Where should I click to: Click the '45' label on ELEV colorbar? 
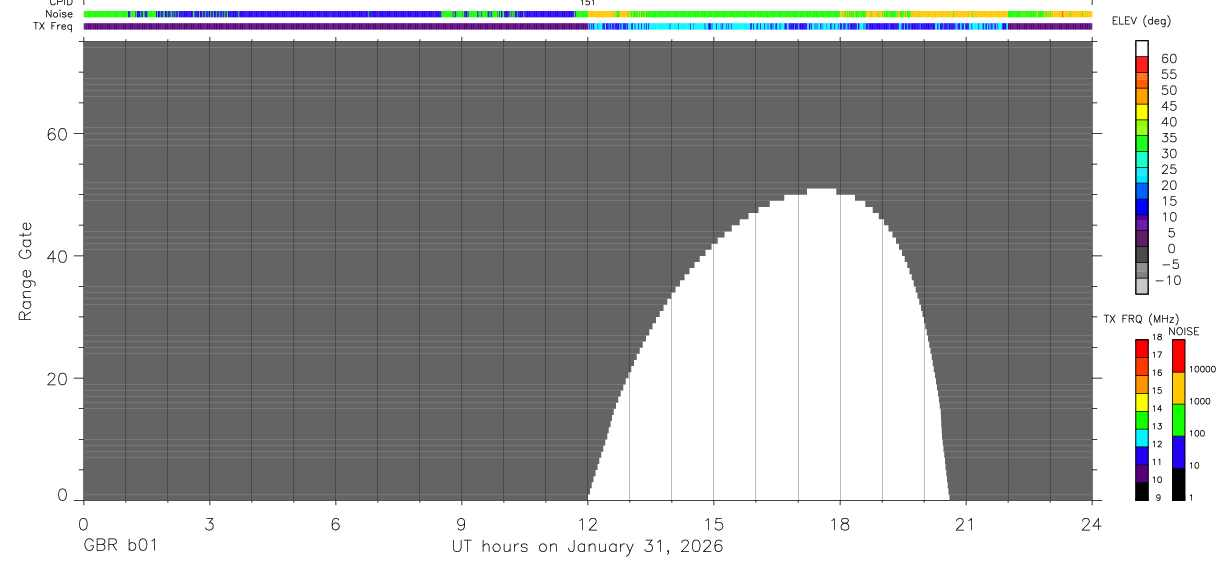[x=1168, y=106]
